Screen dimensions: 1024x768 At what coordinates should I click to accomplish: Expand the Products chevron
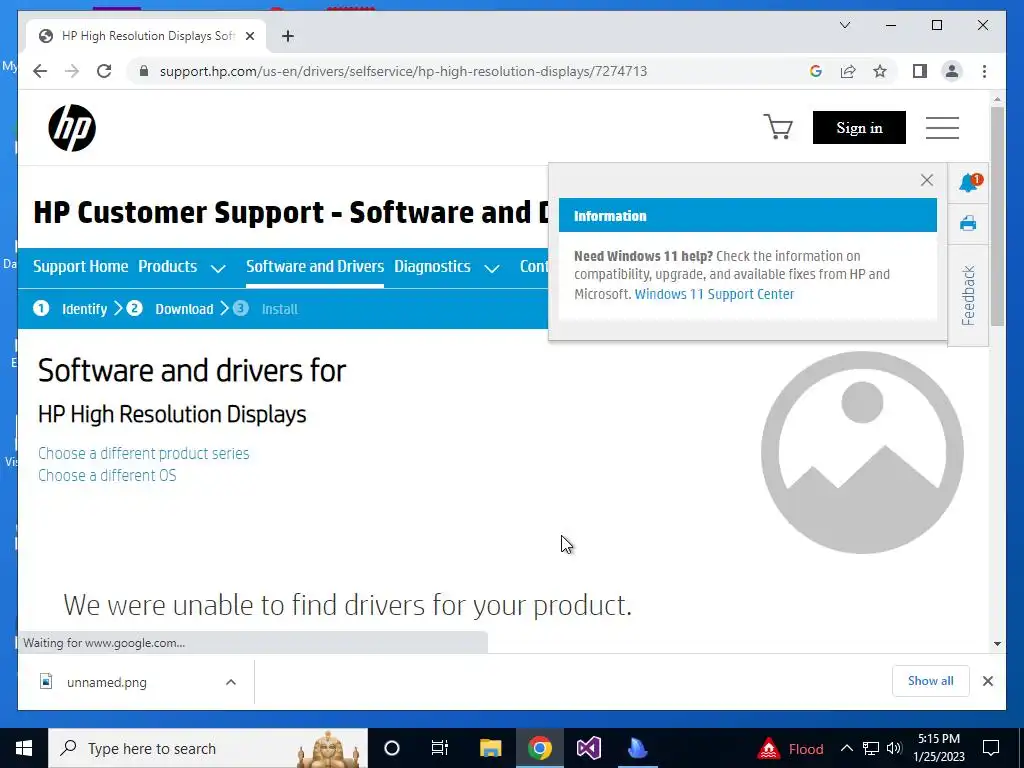[x=218, y=268]
